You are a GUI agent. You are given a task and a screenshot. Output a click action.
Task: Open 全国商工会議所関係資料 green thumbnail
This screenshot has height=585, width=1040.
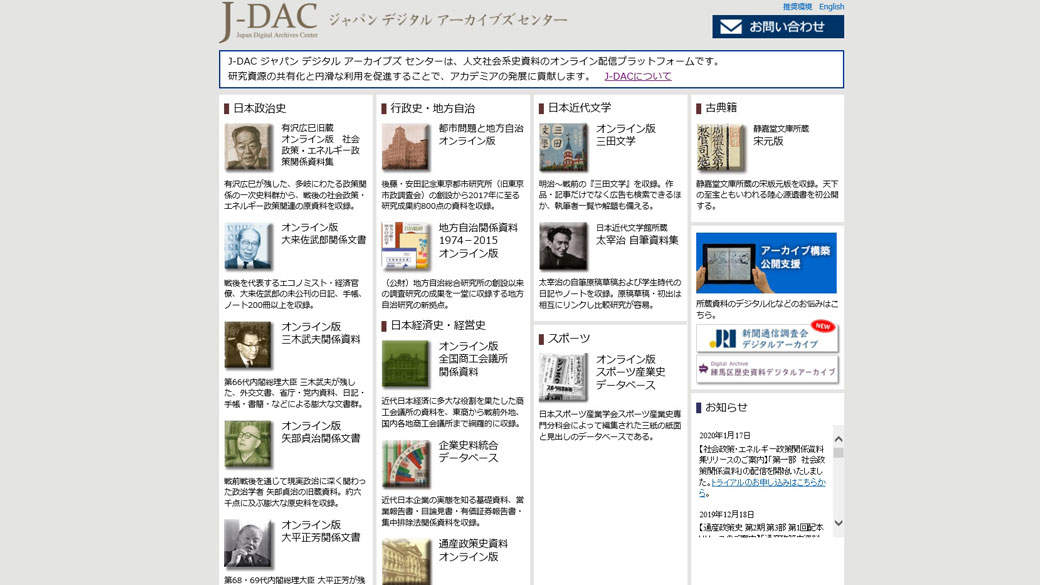click(x=405, y=364)
